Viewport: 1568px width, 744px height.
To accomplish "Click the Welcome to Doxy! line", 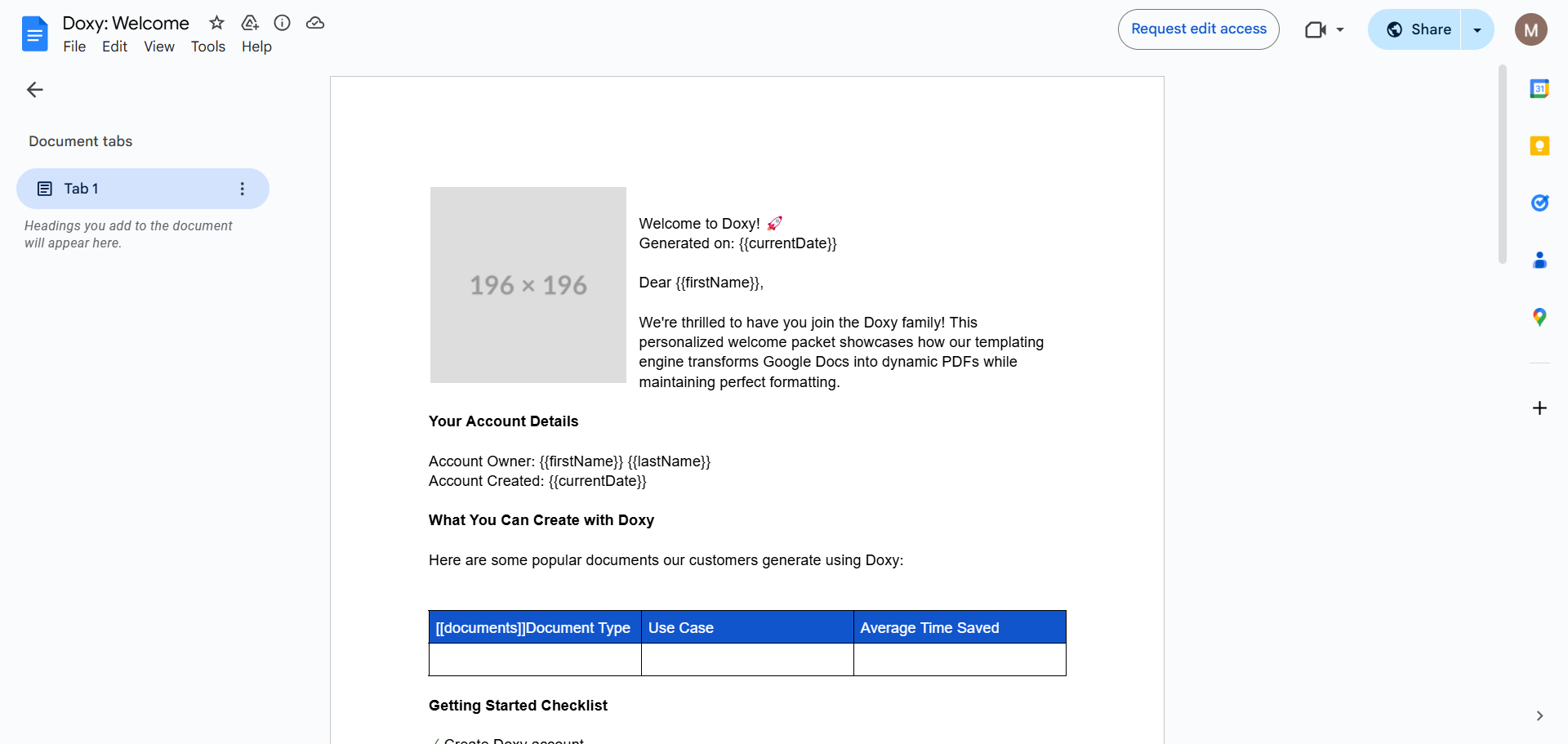I will (710, 224).
